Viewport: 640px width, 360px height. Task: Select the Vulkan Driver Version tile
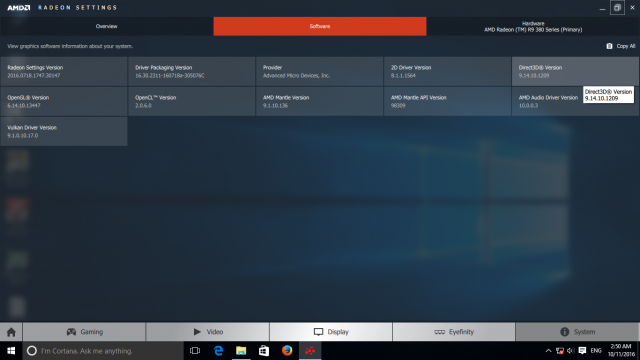point(64,131)
